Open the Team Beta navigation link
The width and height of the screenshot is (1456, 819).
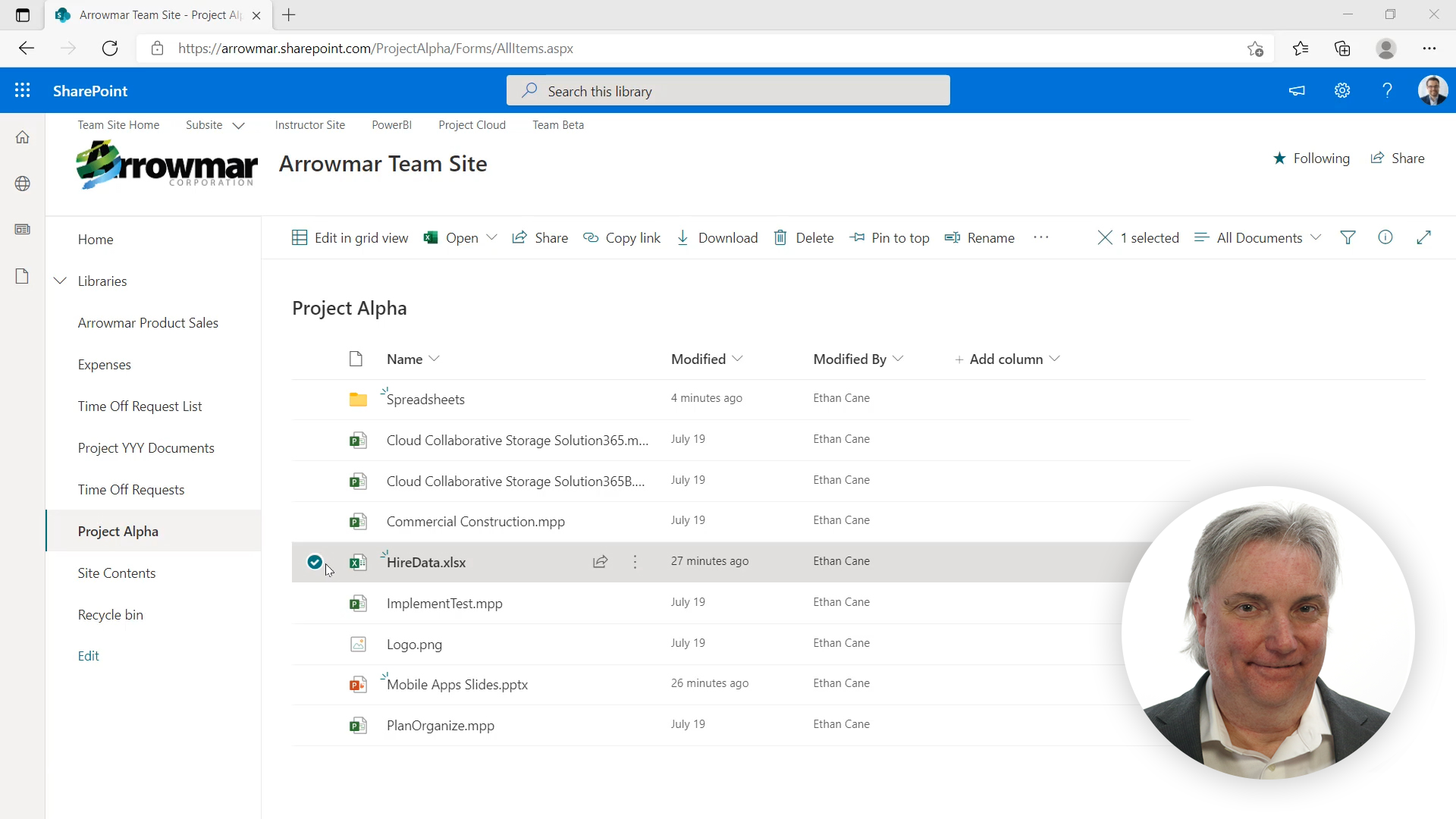pyautogui.click(x=558, y=125)
